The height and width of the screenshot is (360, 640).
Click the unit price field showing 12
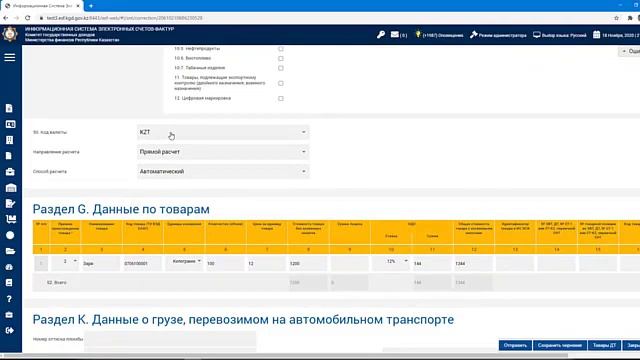(266, 264)
